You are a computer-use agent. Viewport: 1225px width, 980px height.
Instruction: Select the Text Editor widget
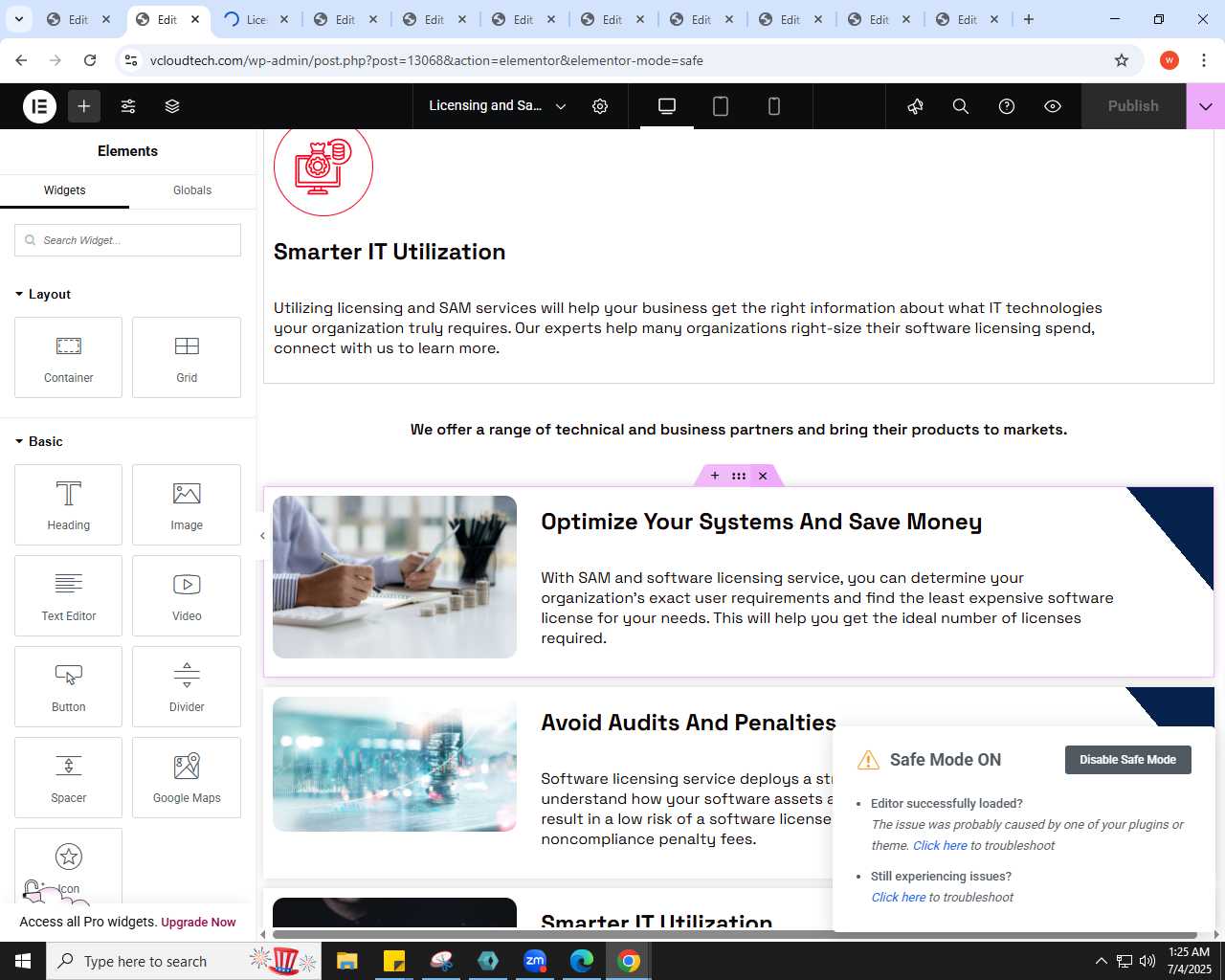69,595
